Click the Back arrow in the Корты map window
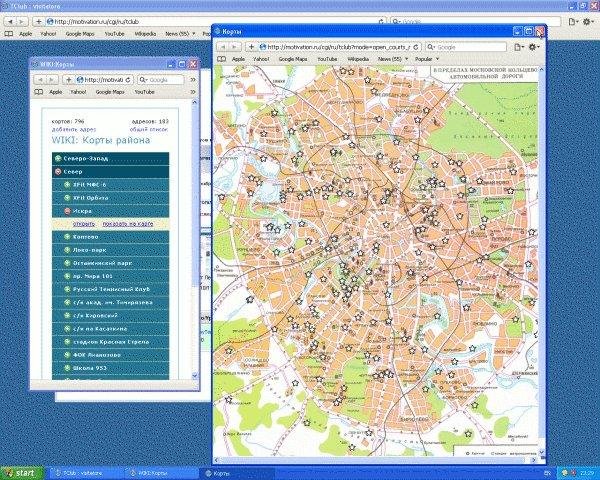This screenshot has width=600, height=480. (x=223, y=47)
